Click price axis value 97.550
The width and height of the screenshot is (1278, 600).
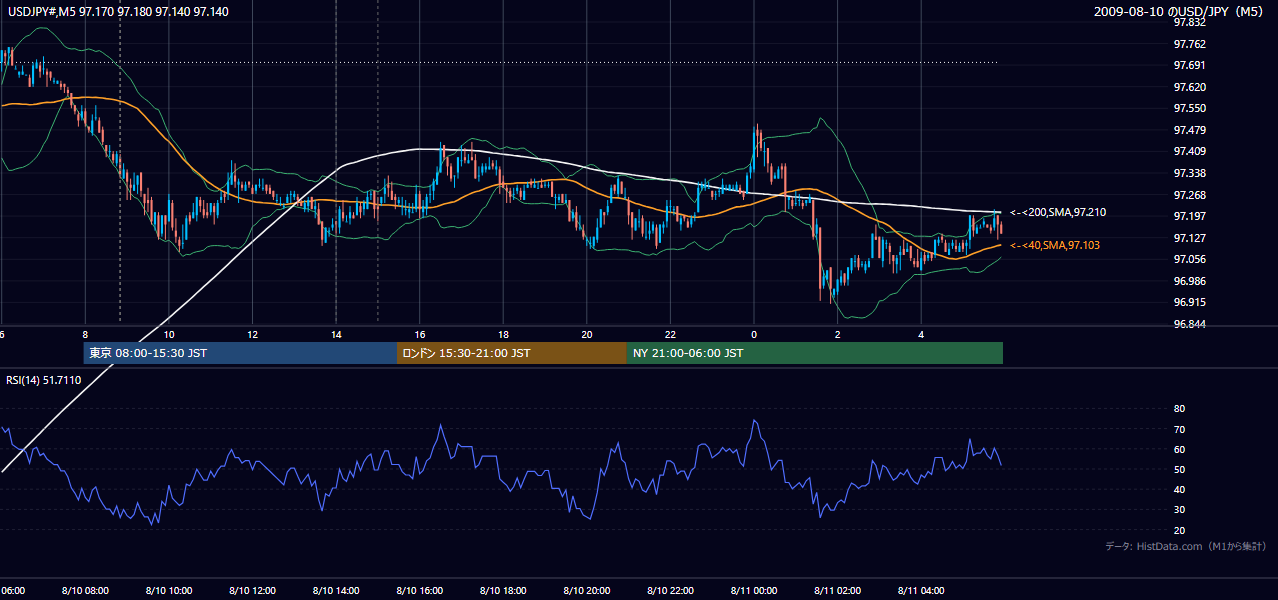point(1190,108)
